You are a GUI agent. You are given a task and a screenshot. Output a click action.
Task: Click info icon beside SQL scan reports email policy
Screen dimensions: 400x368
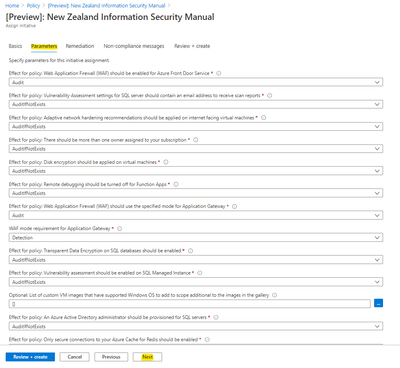point(270,95)
